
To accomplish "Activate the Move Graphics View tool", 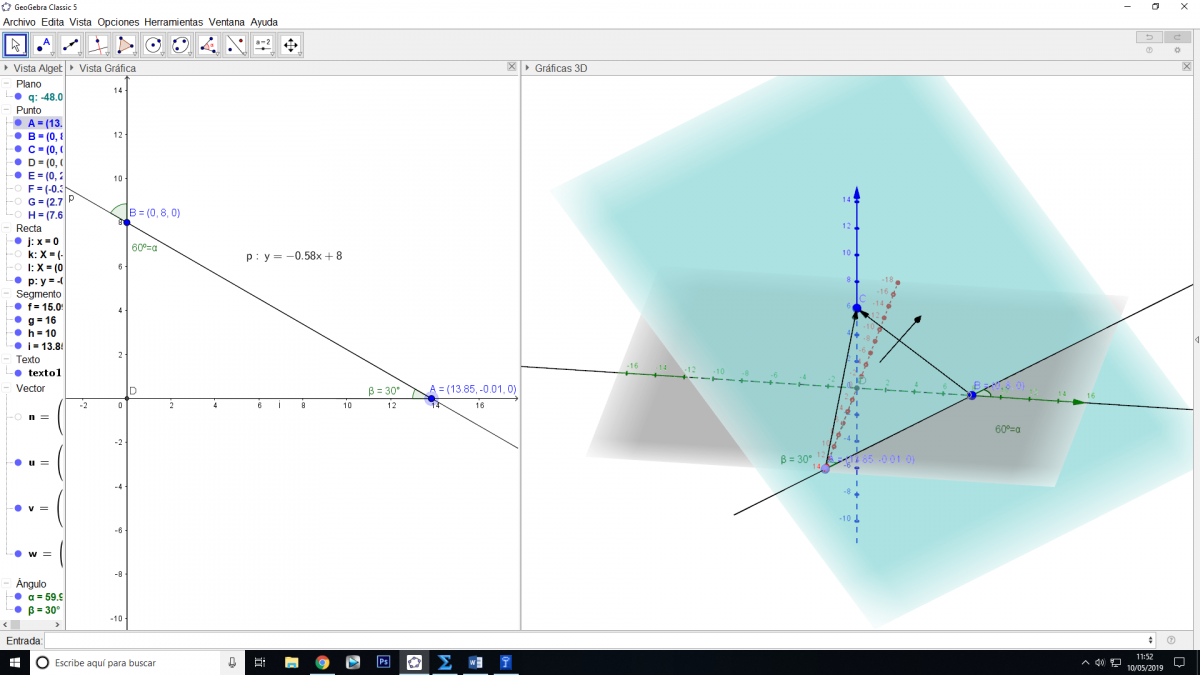I will tap(290, 45).
